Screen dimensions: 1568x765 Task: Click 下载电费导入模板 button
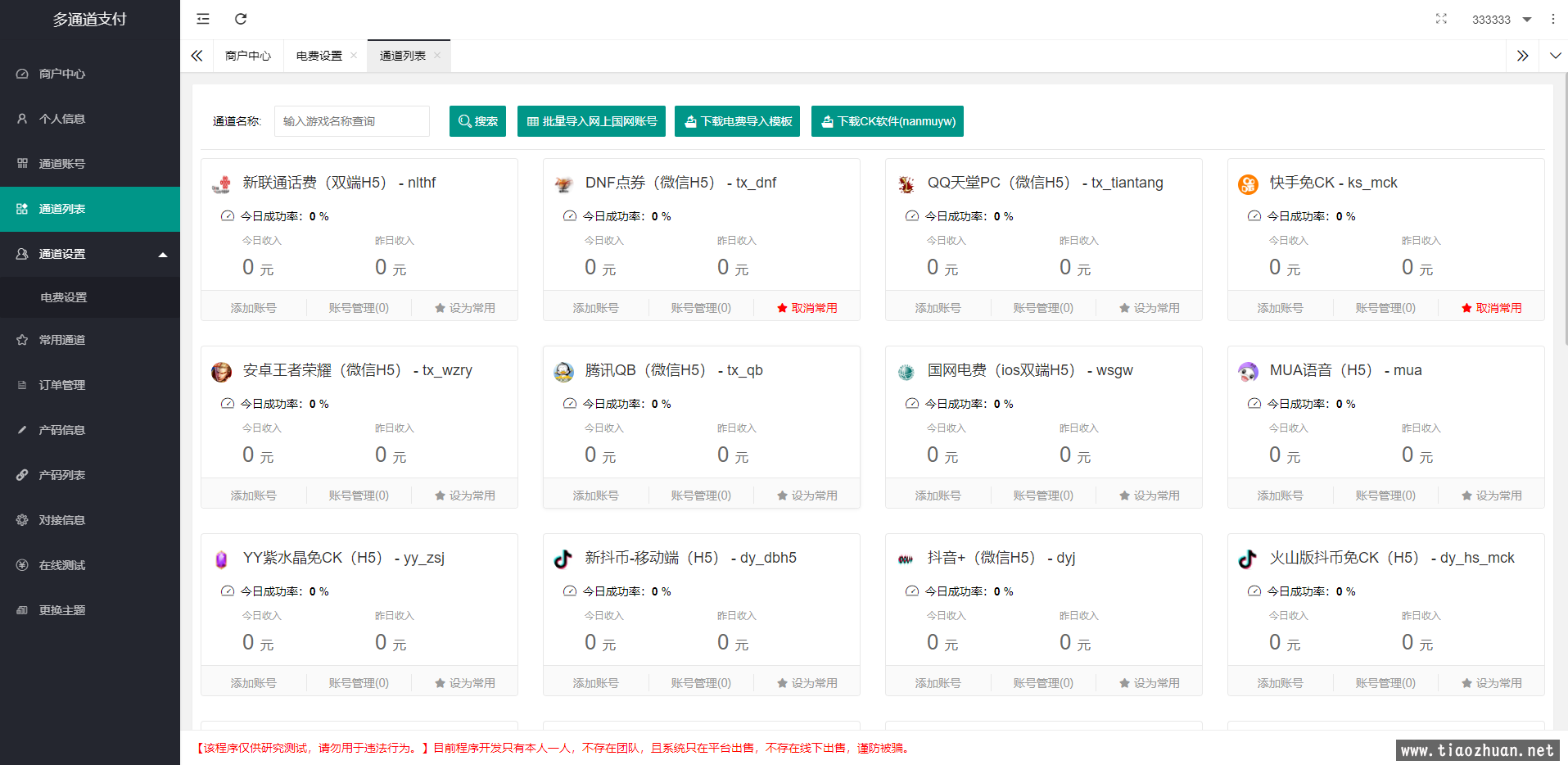737,121
